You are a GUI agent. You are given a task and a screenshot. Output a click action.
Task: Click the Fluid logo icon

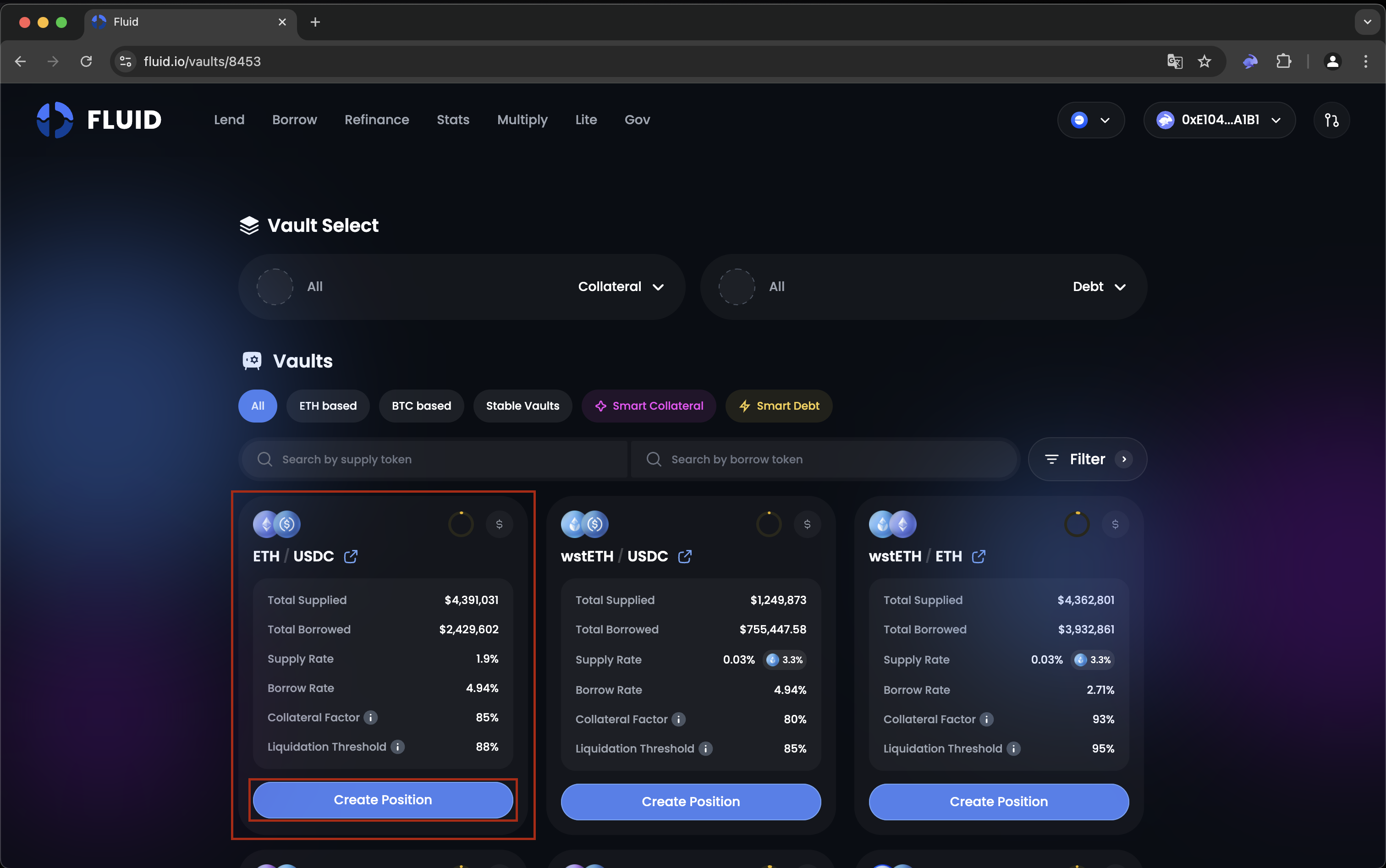point(55,120)
